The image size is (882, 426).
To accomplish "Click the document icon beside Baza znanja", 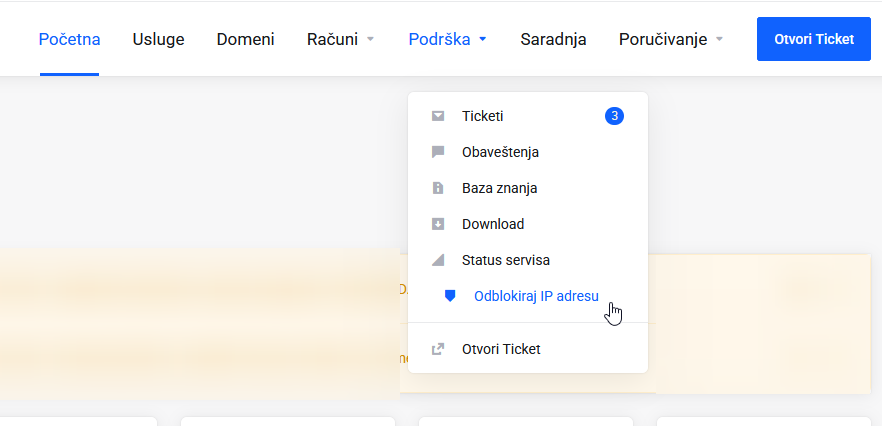I will tap(438, 188).
